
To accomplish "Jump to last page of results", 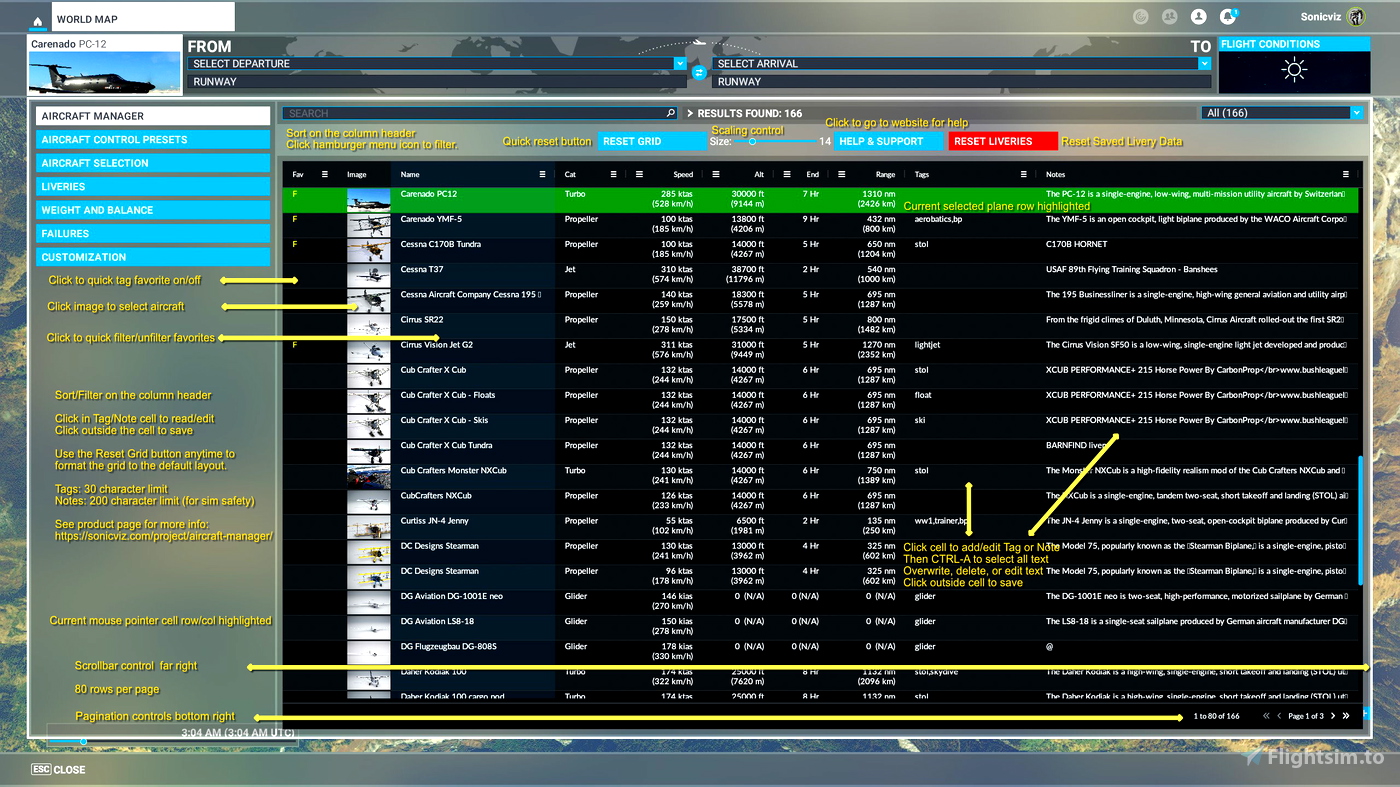I will click(1346, 716).
